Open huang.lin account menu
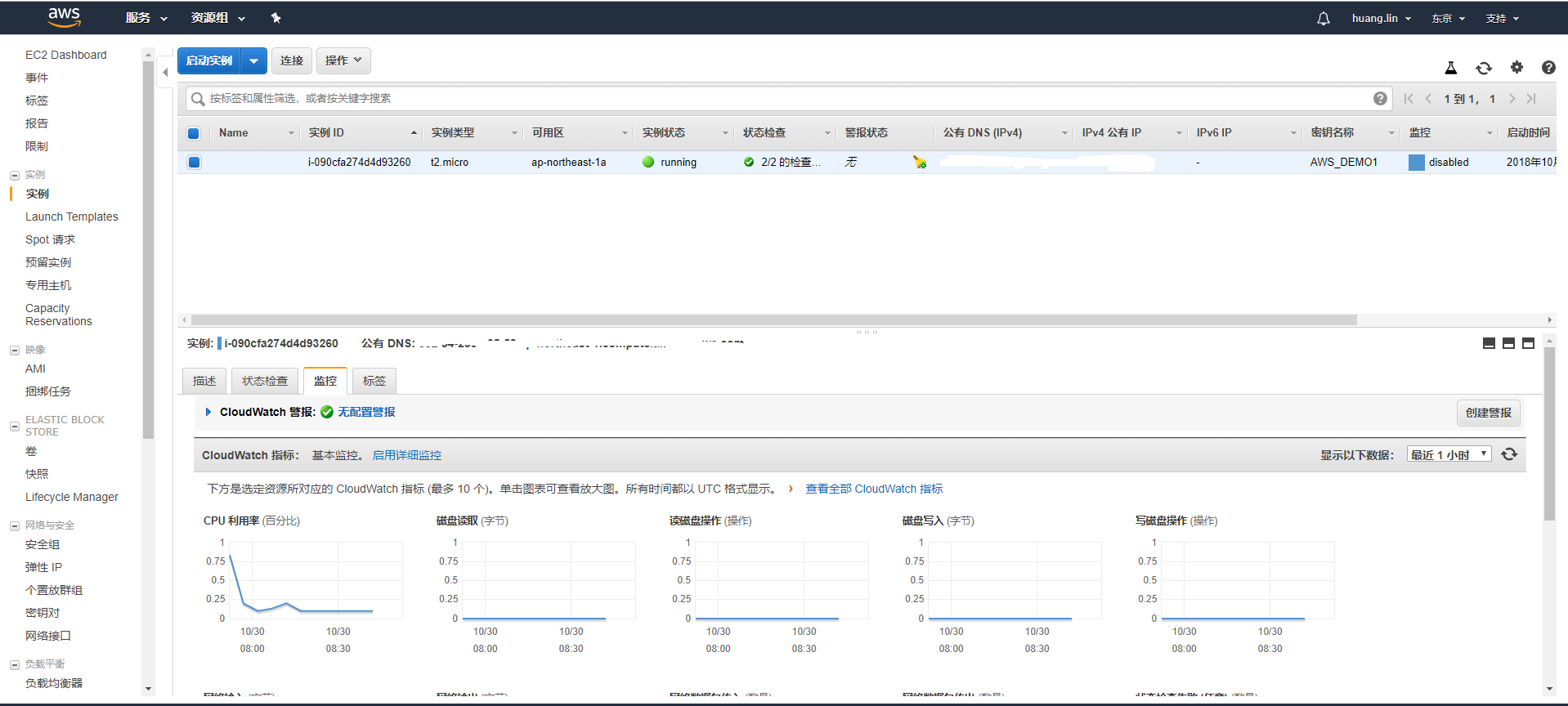 [1381, 18]
